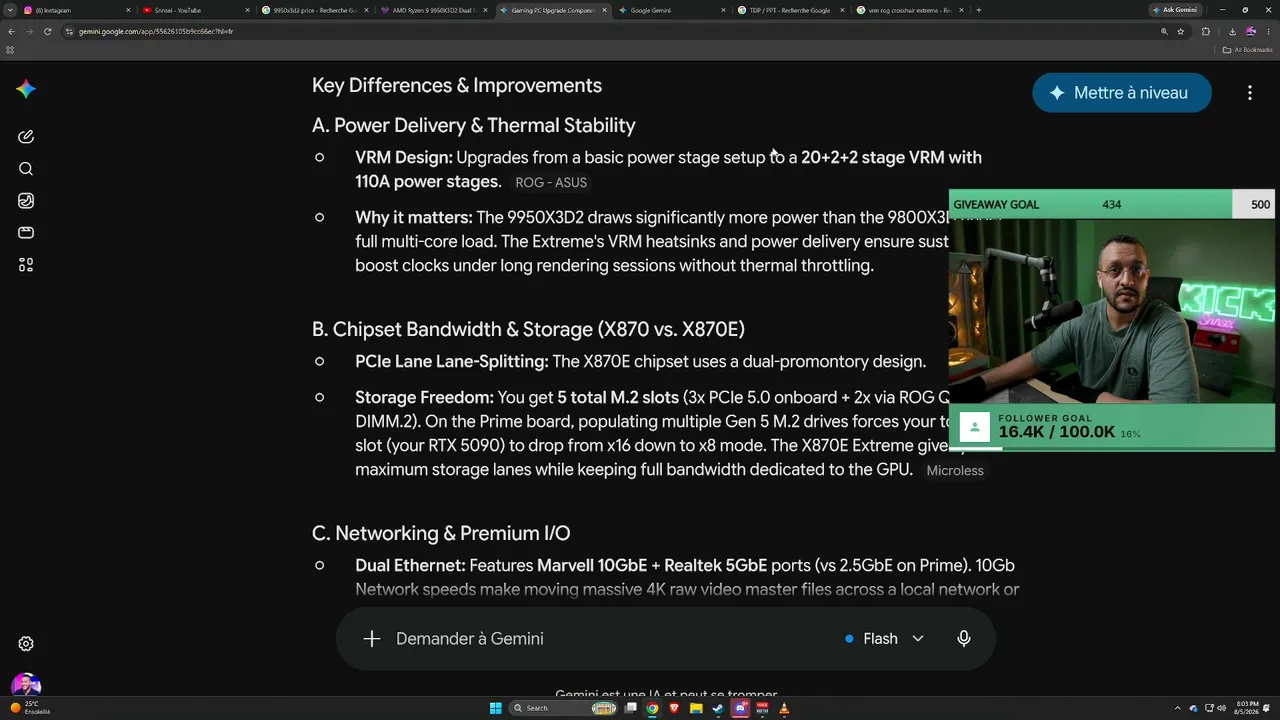Click the Mettre à niveau upgrade button
Screen dimensions: 1280x720
(1122, 93)
